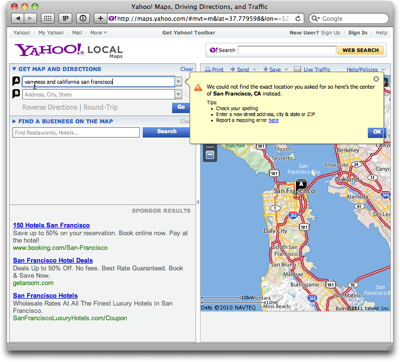The width and height of the screenshot is (400, 362).
Task: Click the WEB SEARCH button
Action: [361, 50]
